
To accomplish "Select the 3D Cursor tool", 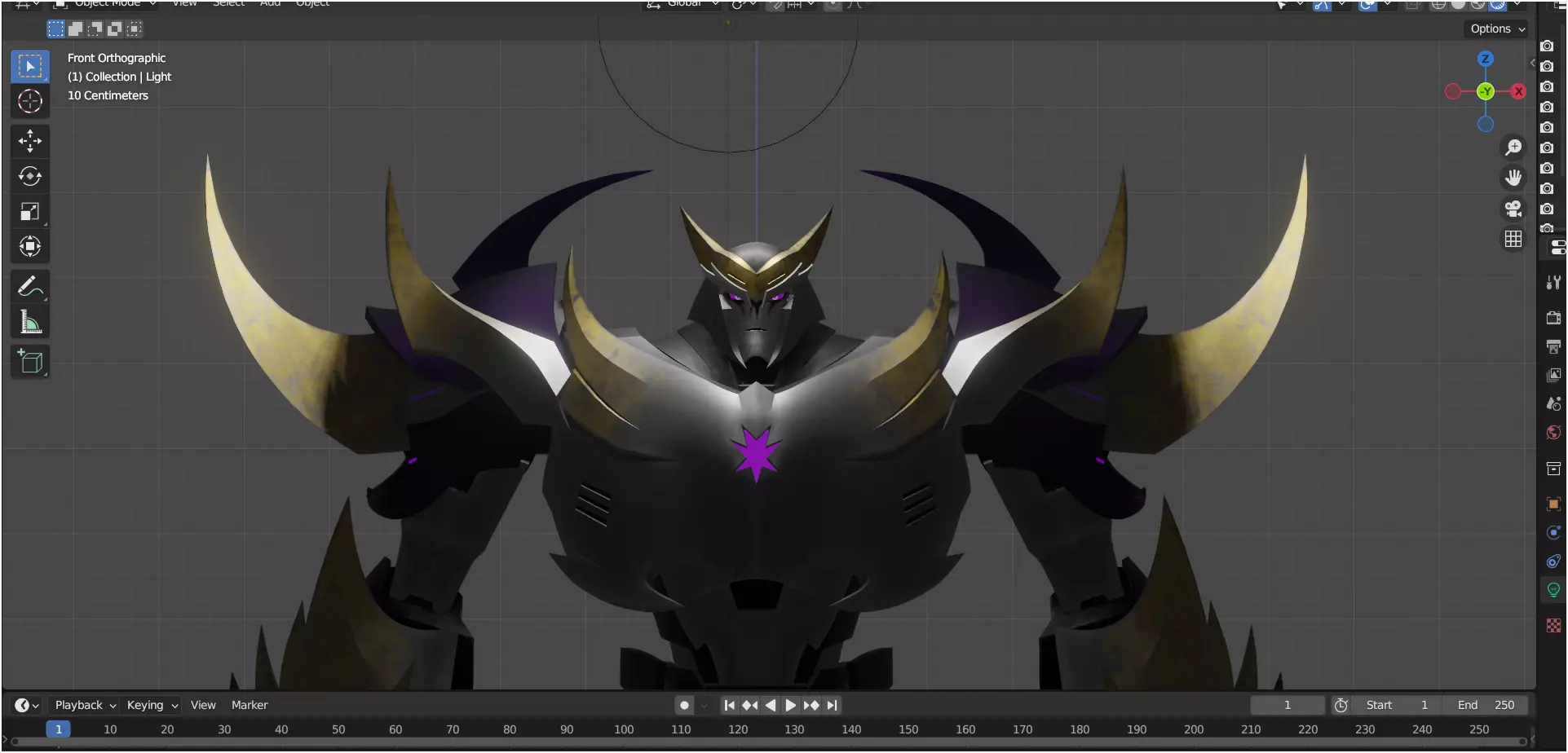I will click(30, 101).
